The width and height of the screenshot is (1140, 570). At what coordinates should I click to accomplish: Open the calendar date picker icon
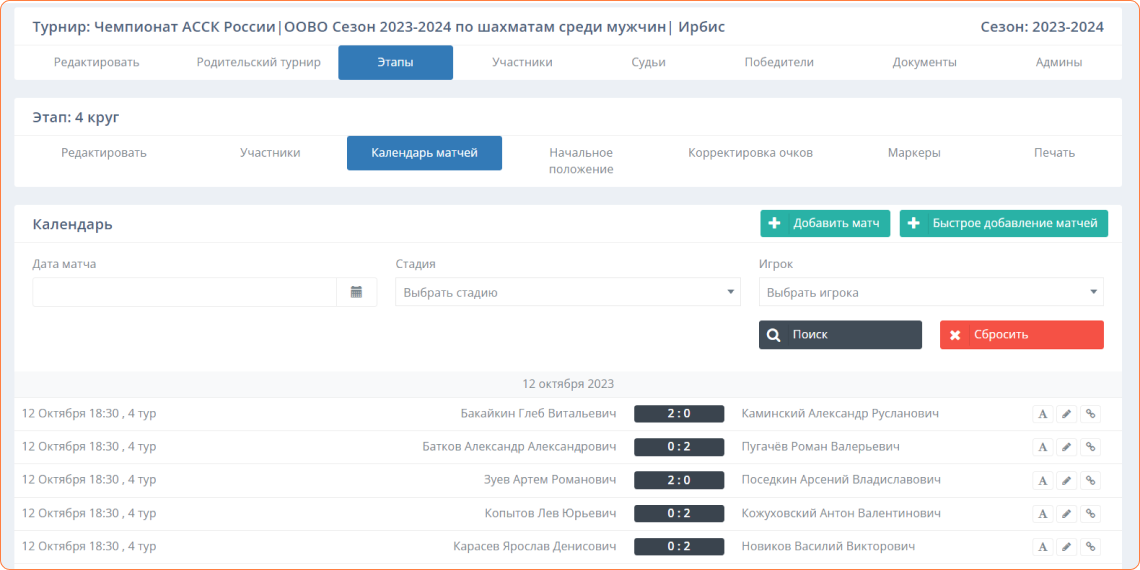pyautogui.click(x=356, y=292)
